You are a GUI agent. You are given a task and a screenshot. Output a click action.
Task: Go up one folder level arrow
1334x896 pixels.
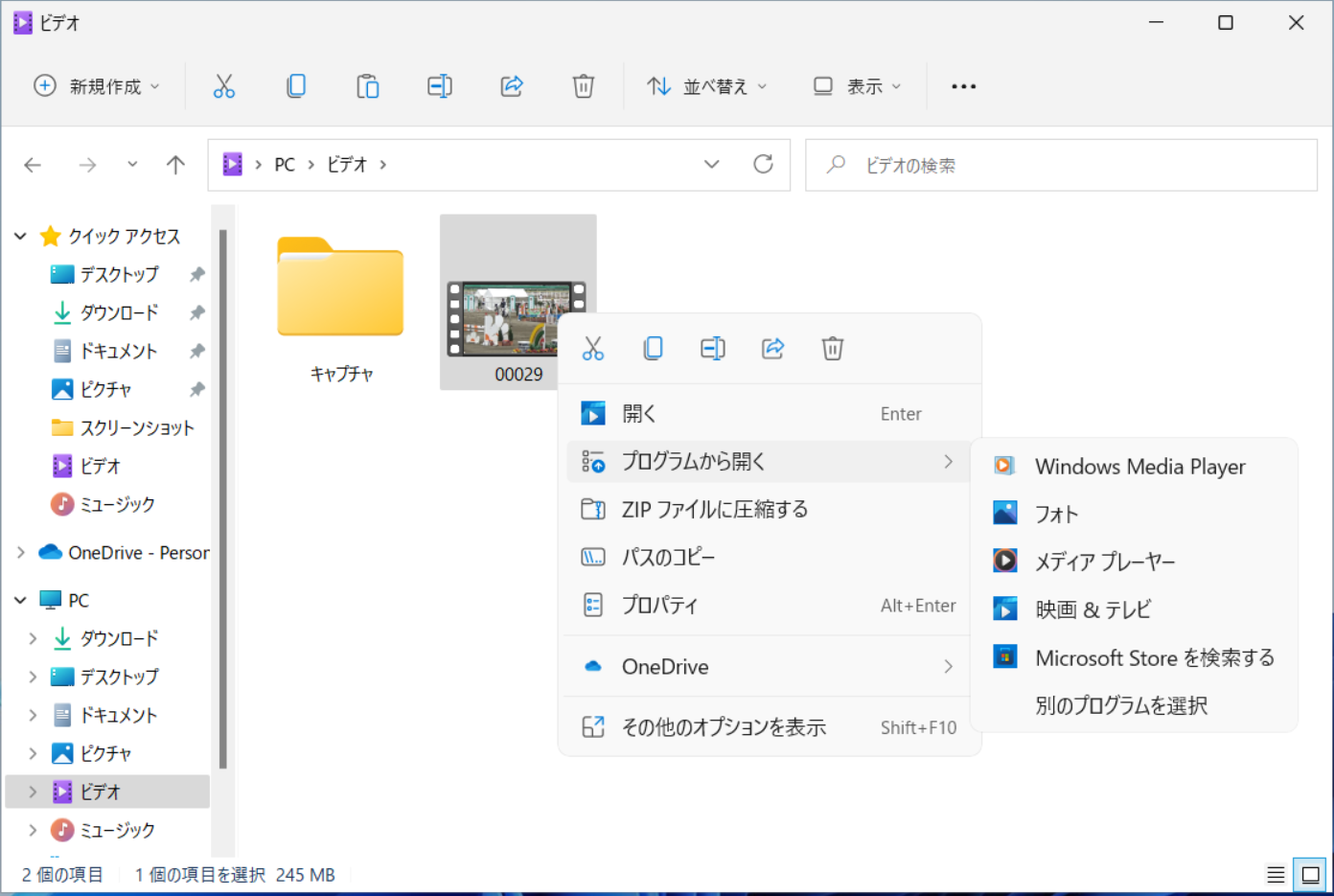175,165
